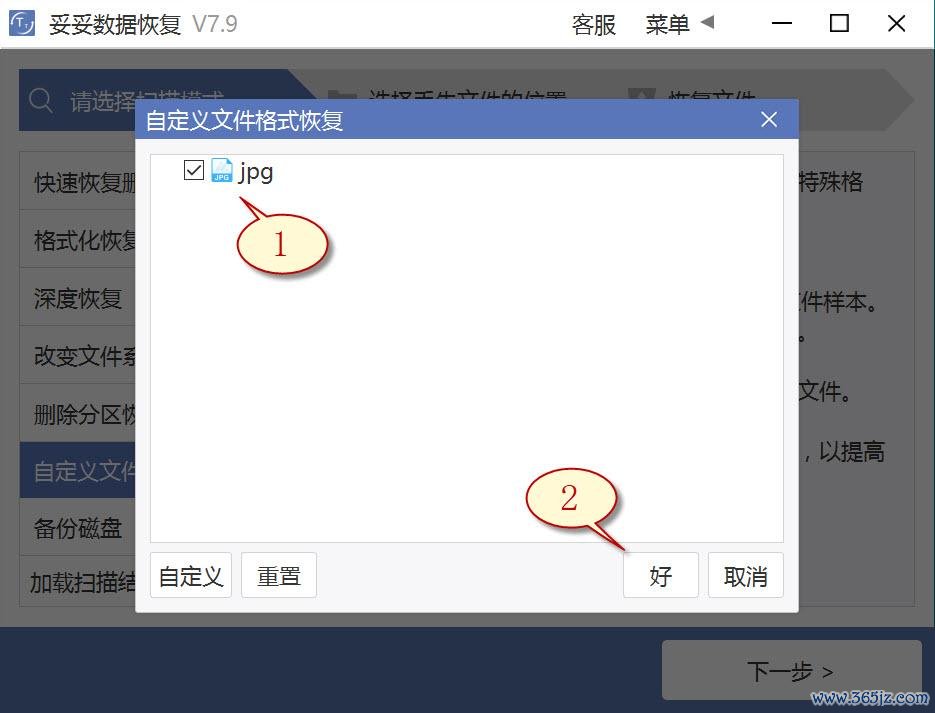Click the JPG file type icon
Image resolution: width=935 pixels, height=713 pixels.
click(x=222, y=170)
